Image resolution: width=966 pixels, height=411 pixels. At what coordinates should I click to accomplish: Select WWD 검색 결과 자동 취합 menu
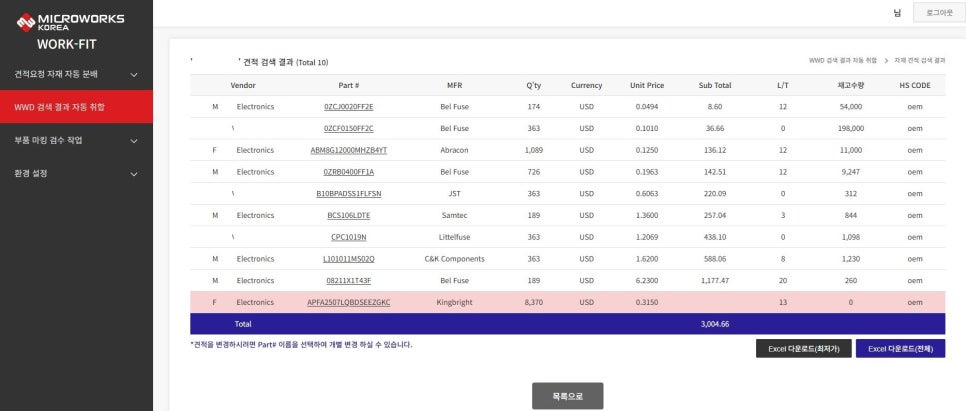pos(76,107)
